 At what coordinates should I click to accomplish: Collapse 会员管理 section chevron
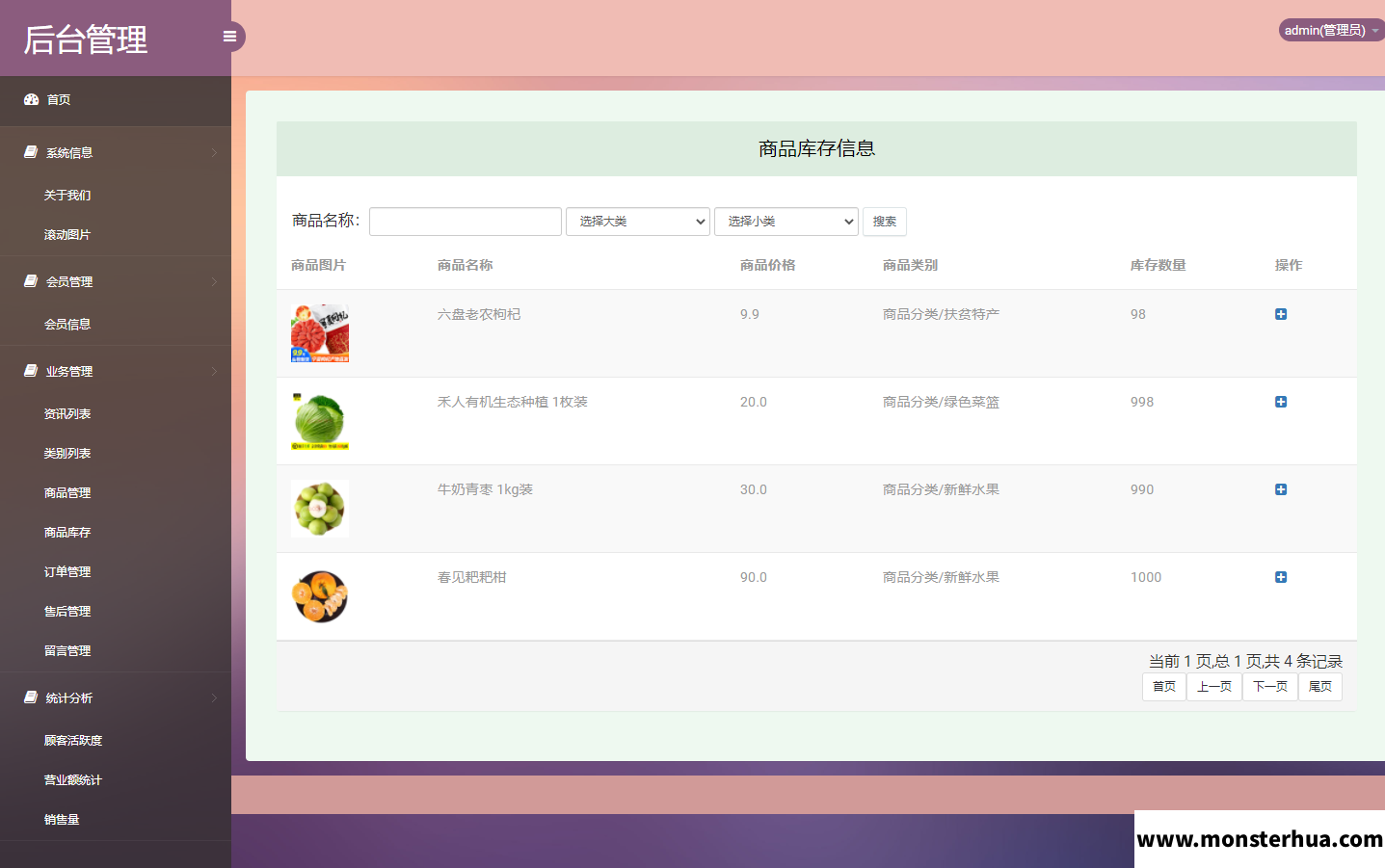[214, 281]
